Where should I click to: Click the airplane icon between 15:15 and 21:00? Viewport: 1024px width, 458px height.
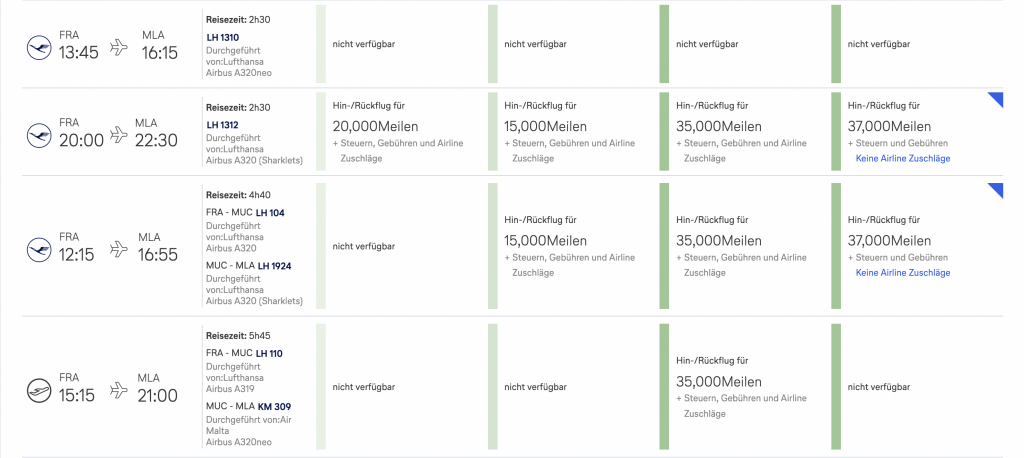(120, 387)
